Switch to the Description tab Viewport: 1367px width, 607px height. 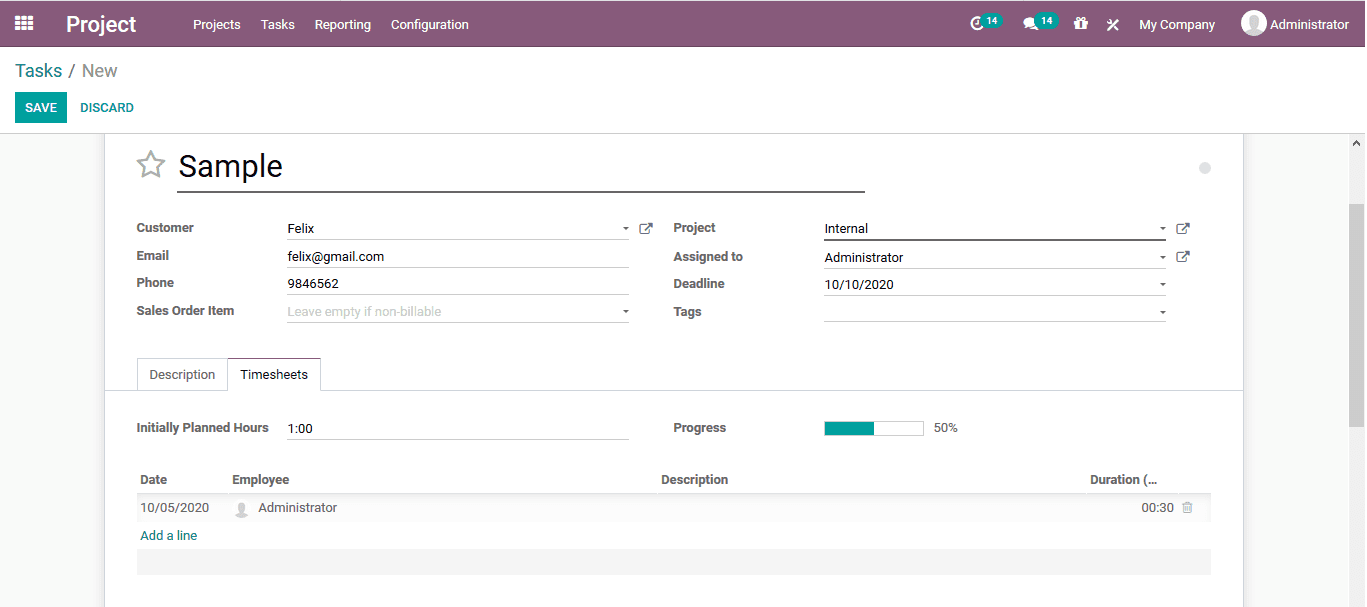182,374
